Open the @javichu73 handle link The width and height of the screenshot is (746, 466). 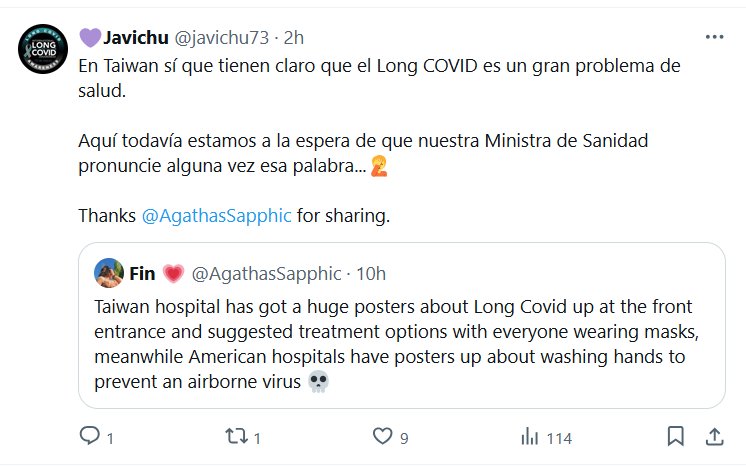(x=225, y=38)
